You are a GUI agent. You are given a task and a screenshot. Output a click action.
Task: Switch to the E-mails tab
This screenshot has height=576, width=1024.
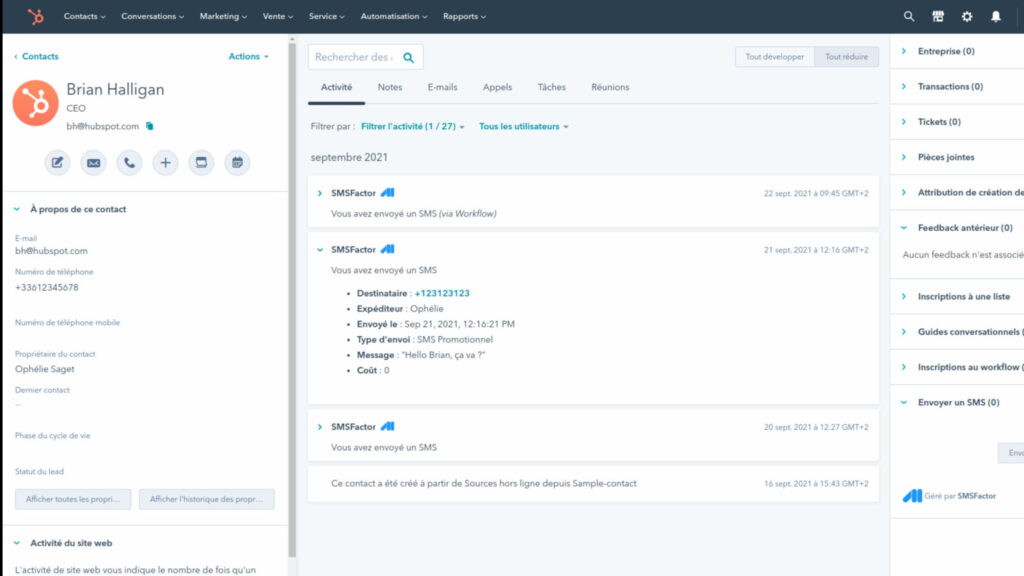[x=442, y=87]
